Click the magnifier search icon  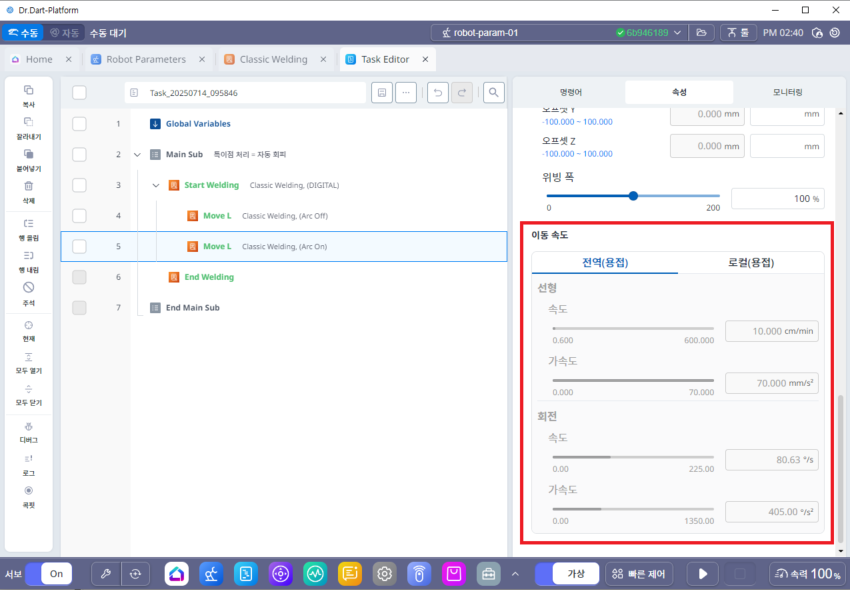click(493, 93)
